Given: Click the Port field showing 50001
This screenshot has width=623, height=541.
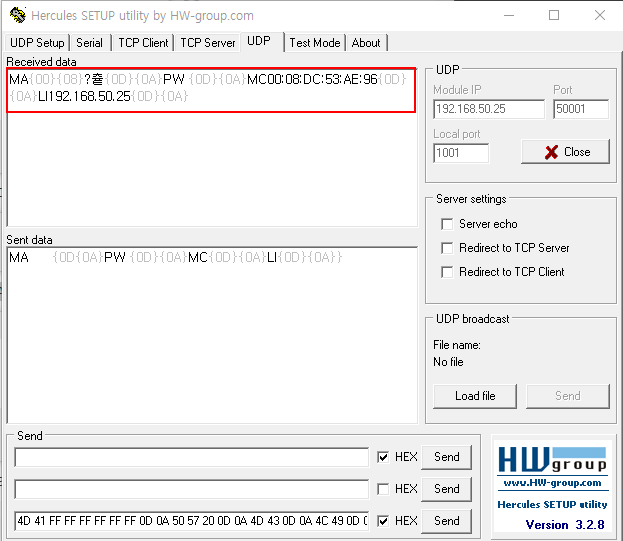Looking at the screenshot, I should (x=581, y=109).
